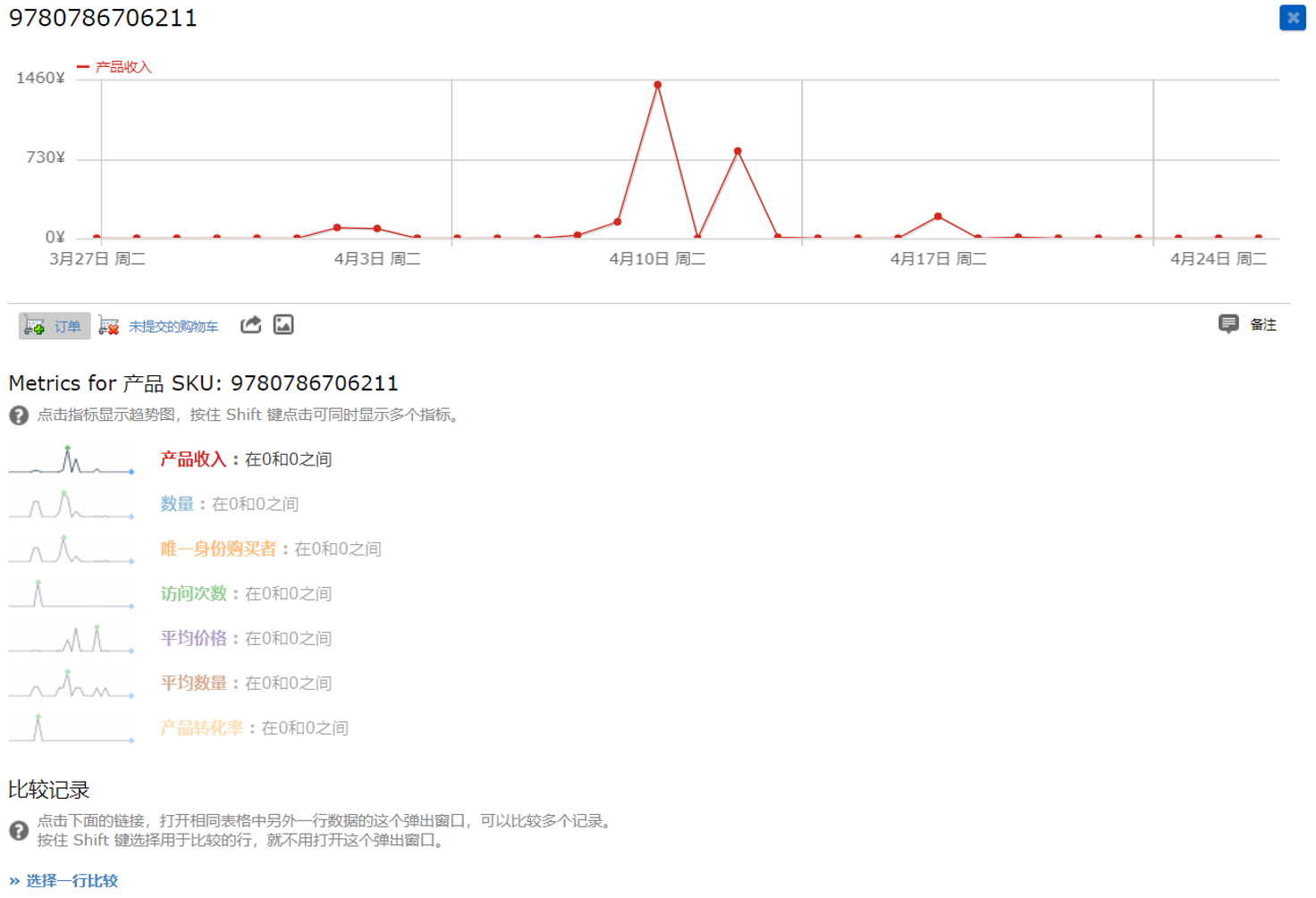Switch to 未提交的购物车 abandoned carts segment
The image size is (1316, 898).
coord(173,326)
